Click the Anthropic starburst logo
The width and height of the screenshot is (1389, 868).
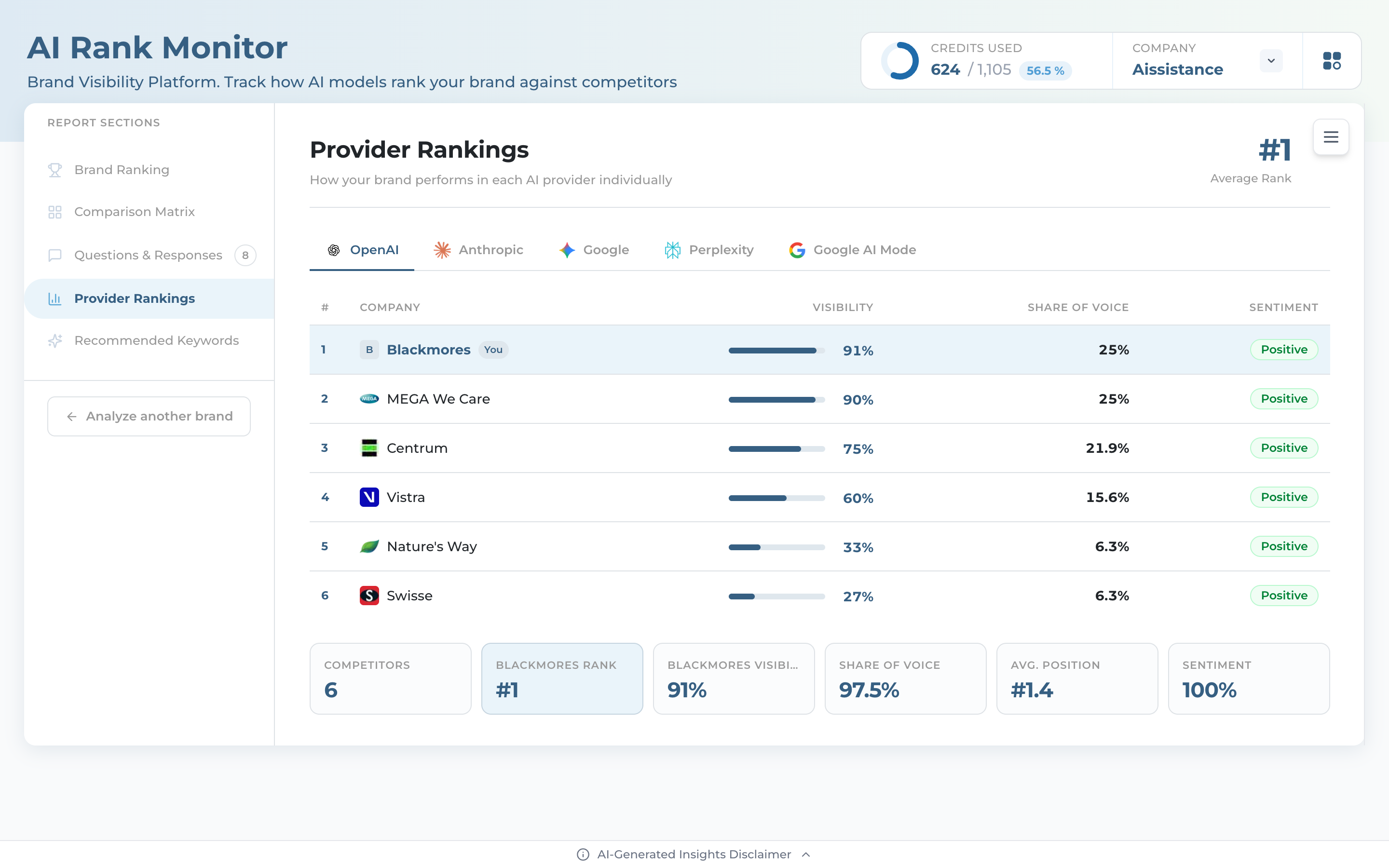pyautogui.click(x=442, y=250)
